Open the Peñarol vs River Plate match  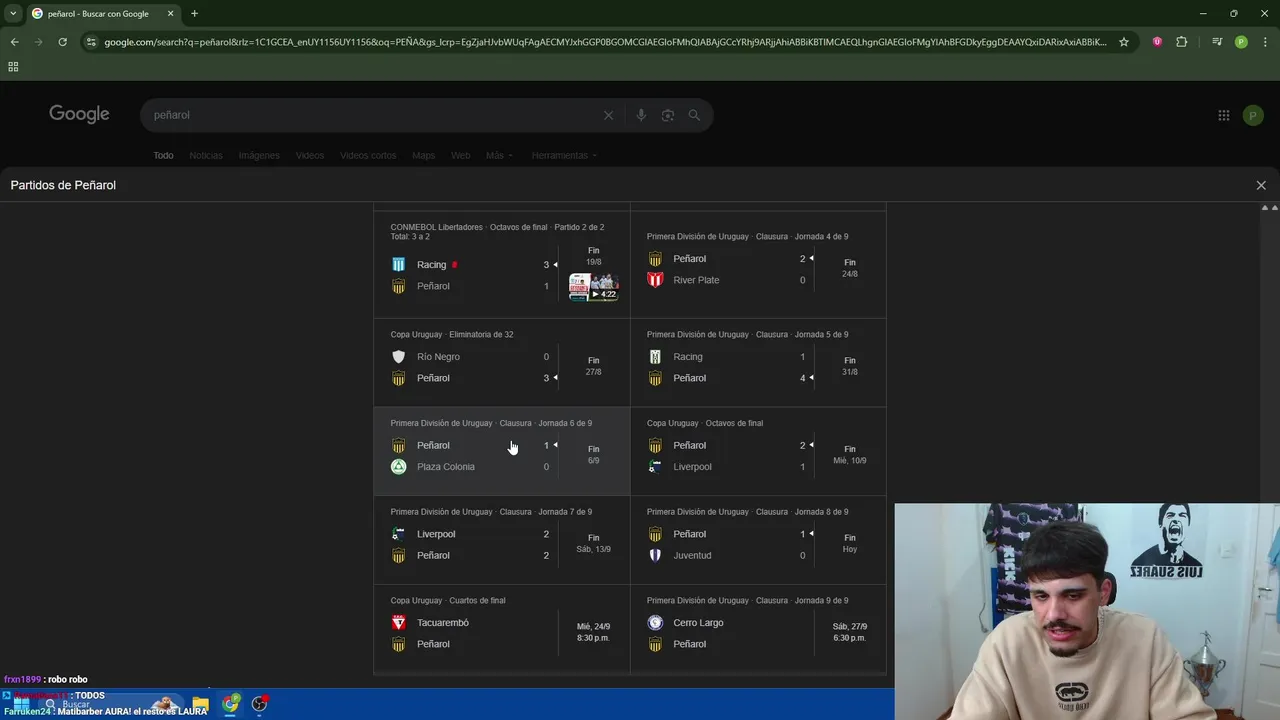coord(758,263)
